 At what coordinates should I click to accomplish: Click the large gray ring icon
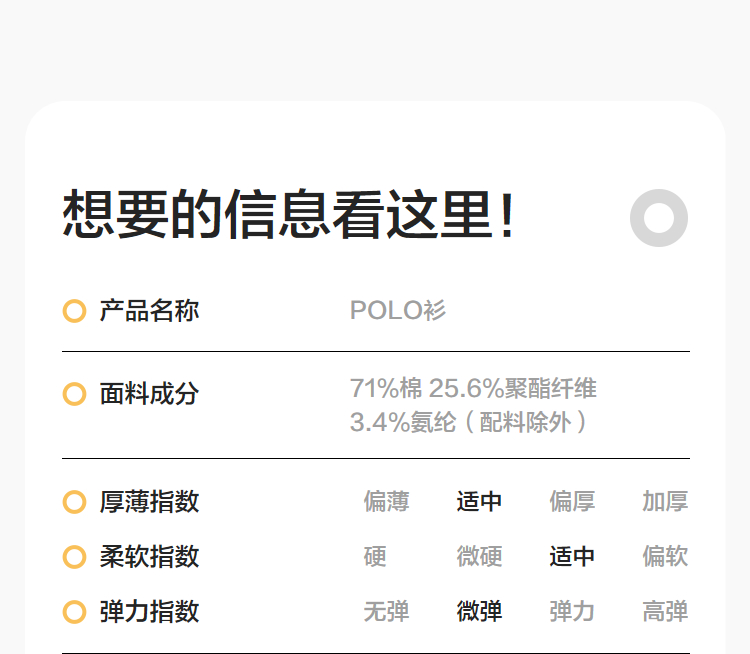pyautogui.click(x=659, y=217)
